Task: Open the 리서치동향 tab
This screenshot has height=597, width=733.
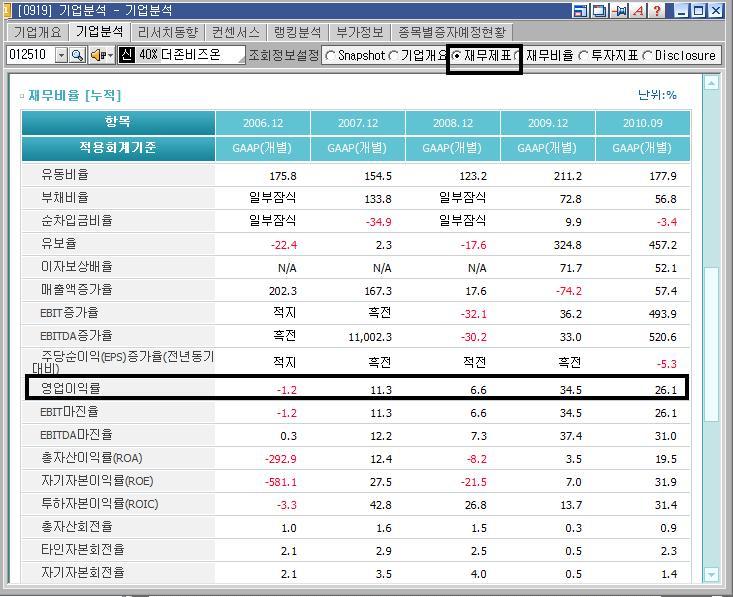Action: tap(168, 32)
